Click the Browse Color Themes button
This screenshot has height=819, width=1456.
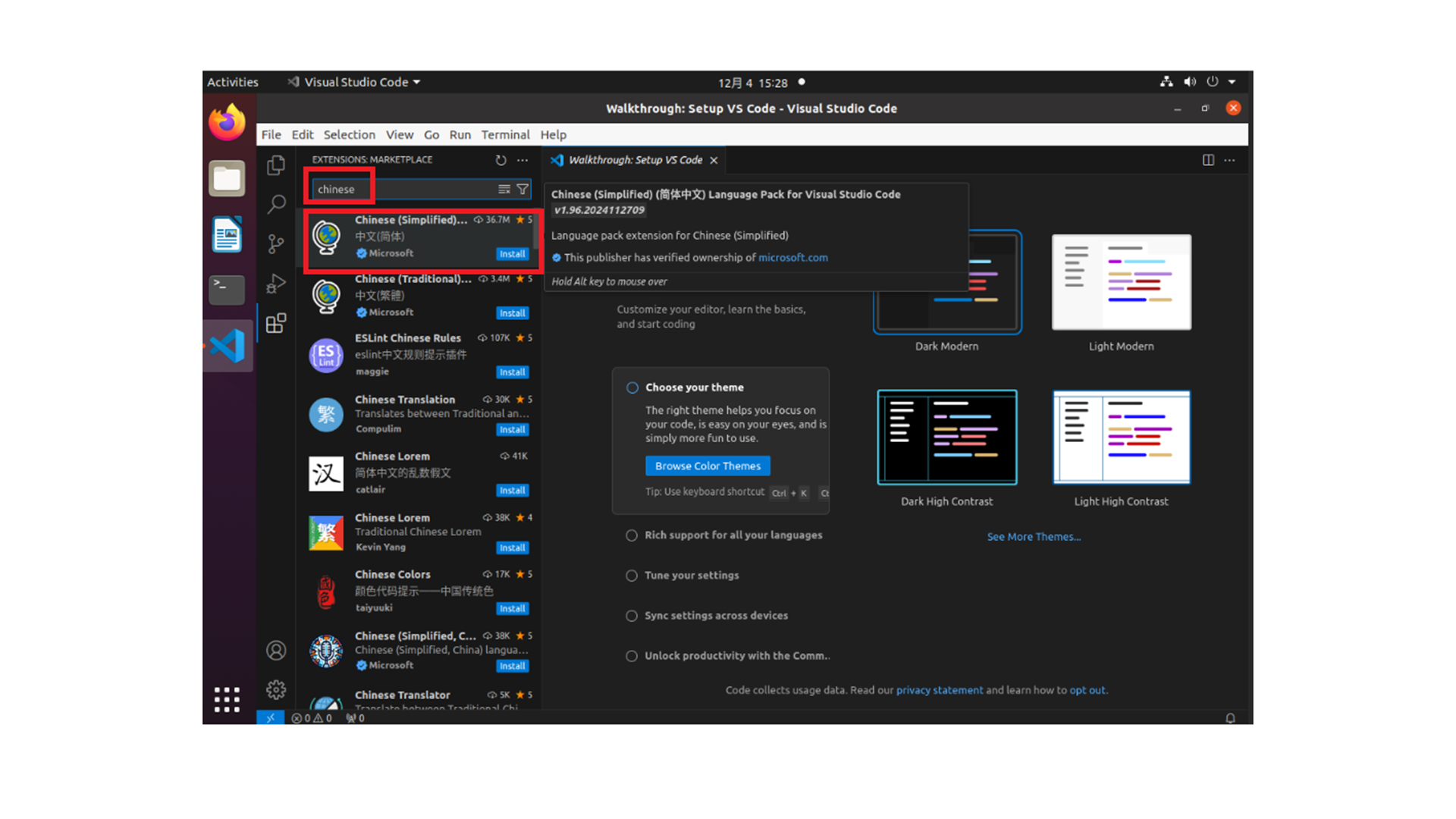(707, 466)
